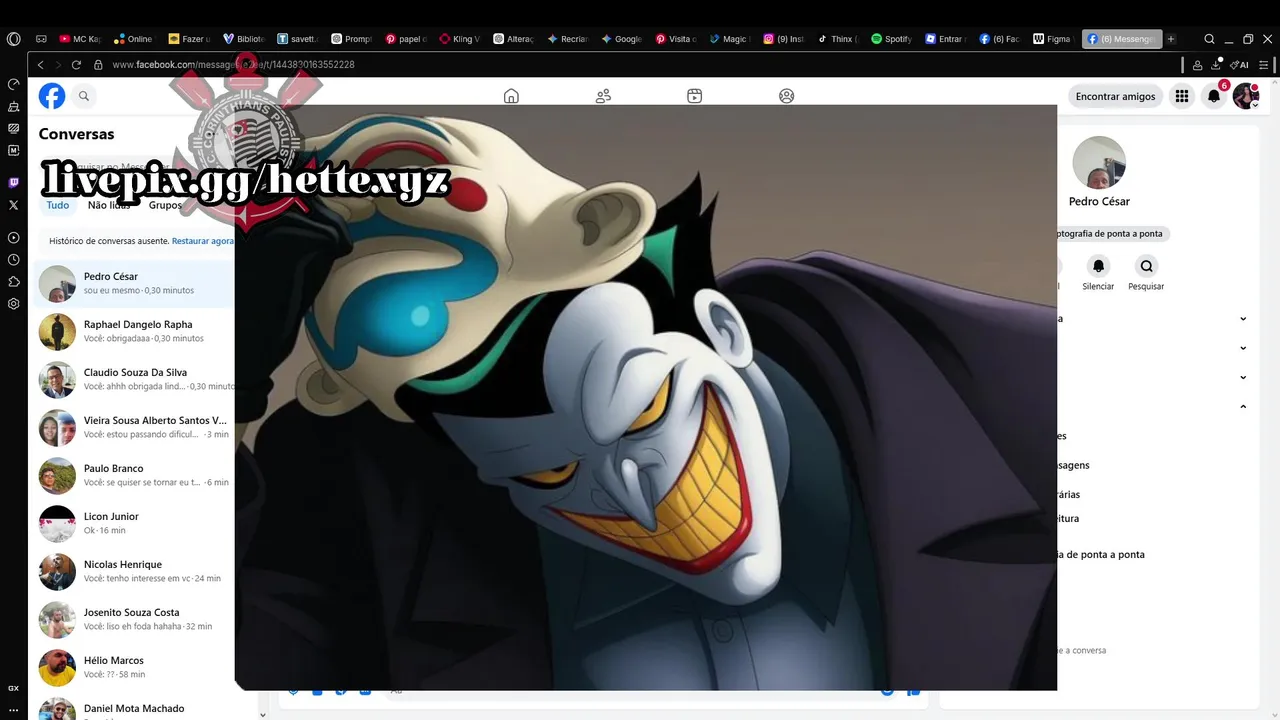This screenshot has height=720, width=1280.
Task: Expand third collapsed section chevron in chat info
Action: [1243, 377]
